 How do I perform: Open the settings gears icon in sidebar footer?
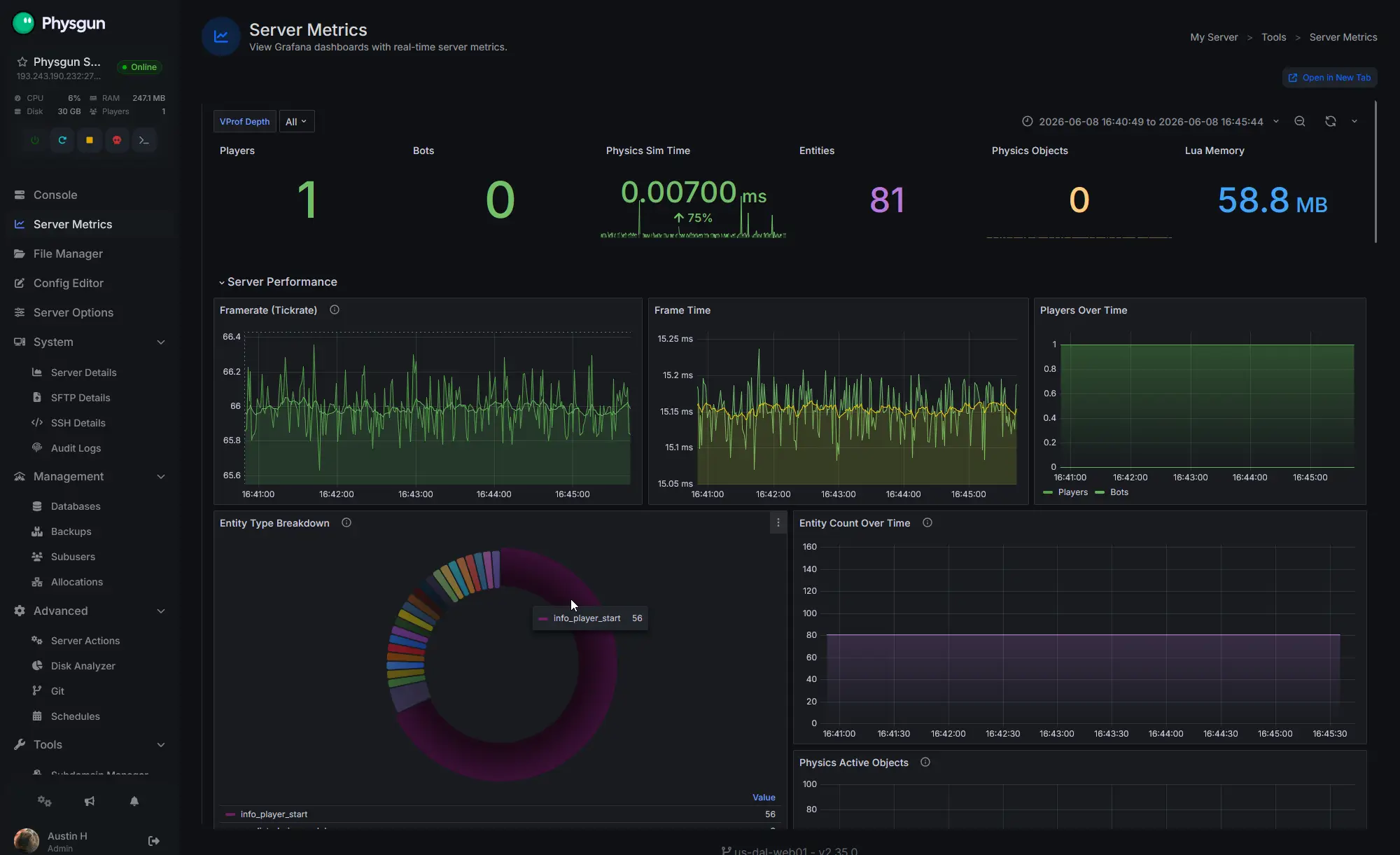point(45,801)
